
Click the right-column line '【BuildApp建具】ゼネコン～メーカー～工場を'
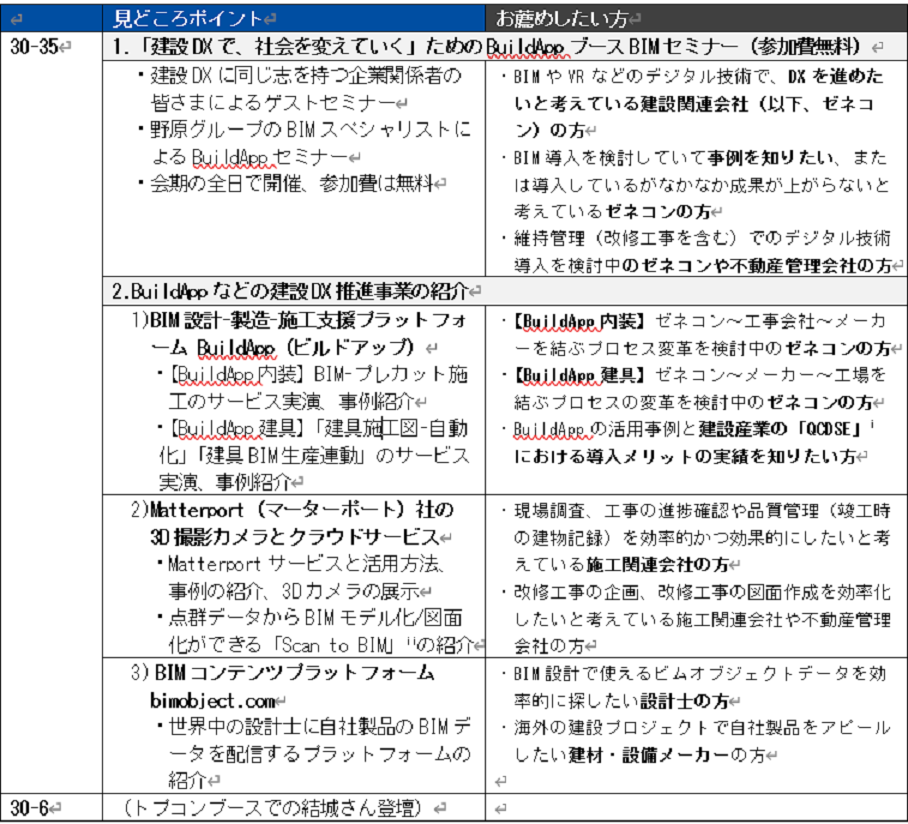(700, 375)
